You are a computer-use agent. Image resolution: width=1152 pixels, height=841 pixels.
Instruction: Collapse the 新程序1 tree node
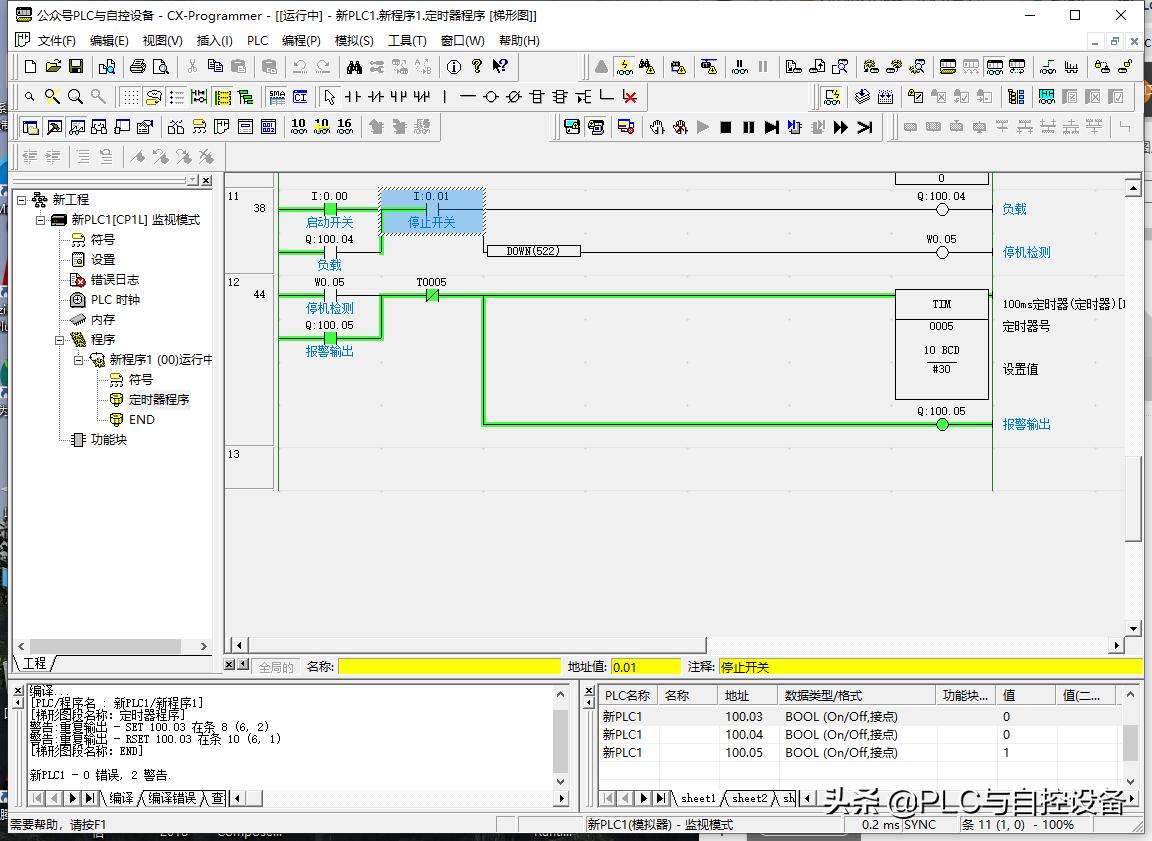coord(79,359)
